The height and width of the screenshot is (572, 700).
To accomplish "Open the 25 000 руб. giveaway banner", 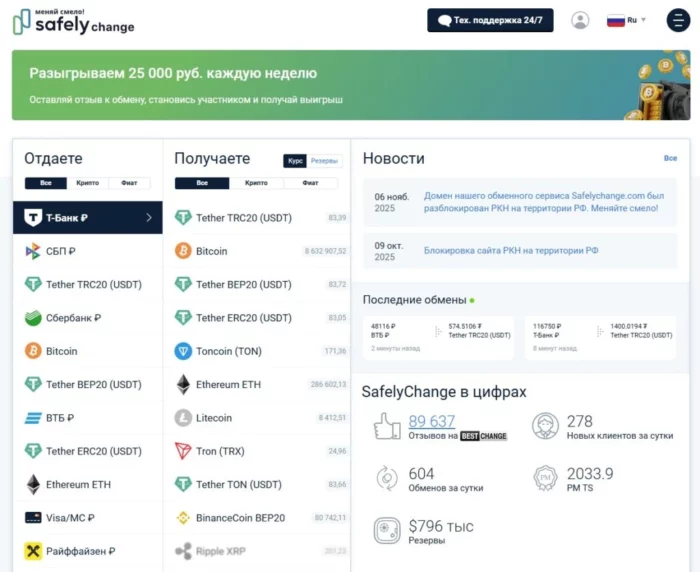I will pyautogui.click(x=351, y=85).
